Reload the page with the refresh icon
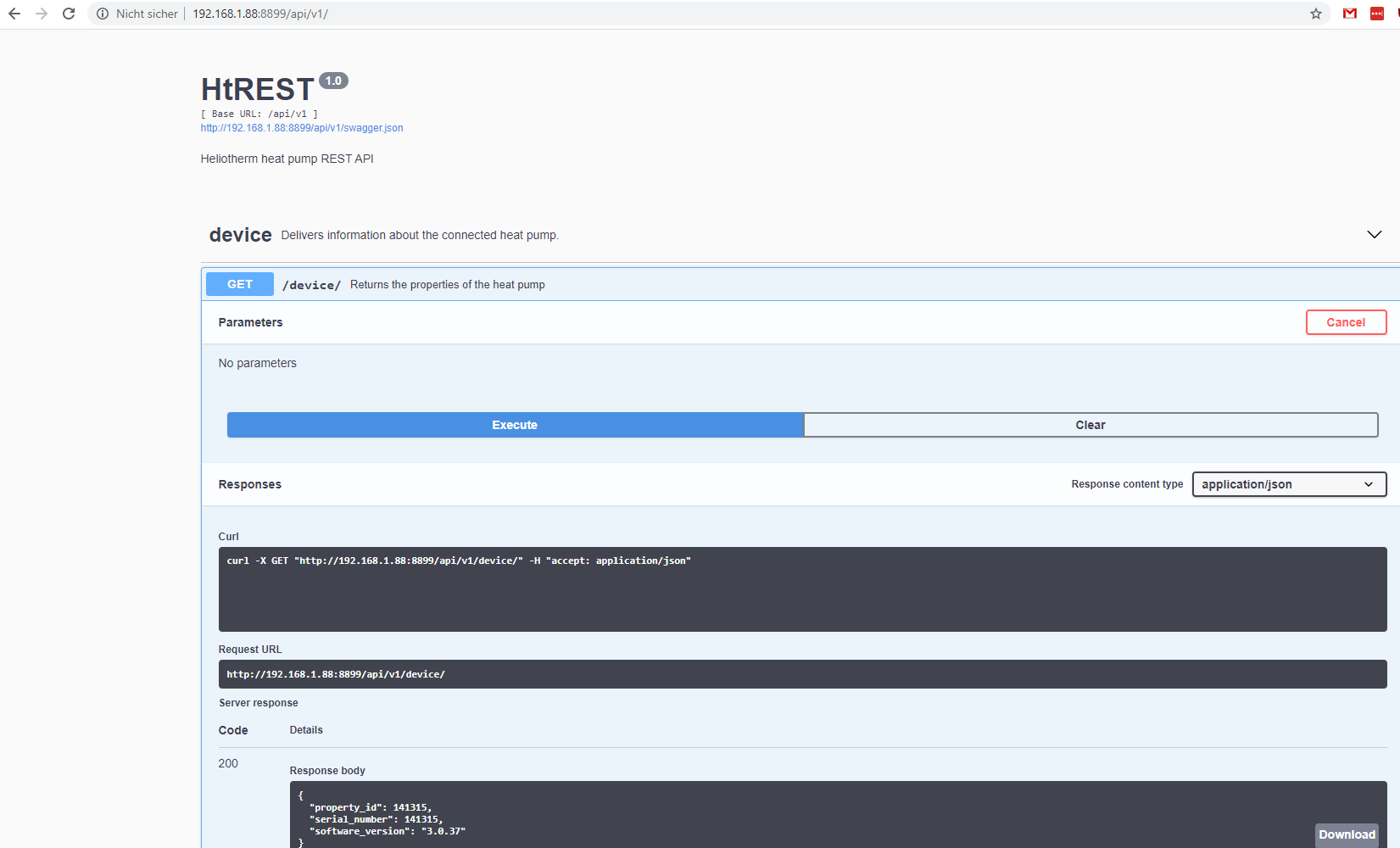 click(x=69, y=14)
